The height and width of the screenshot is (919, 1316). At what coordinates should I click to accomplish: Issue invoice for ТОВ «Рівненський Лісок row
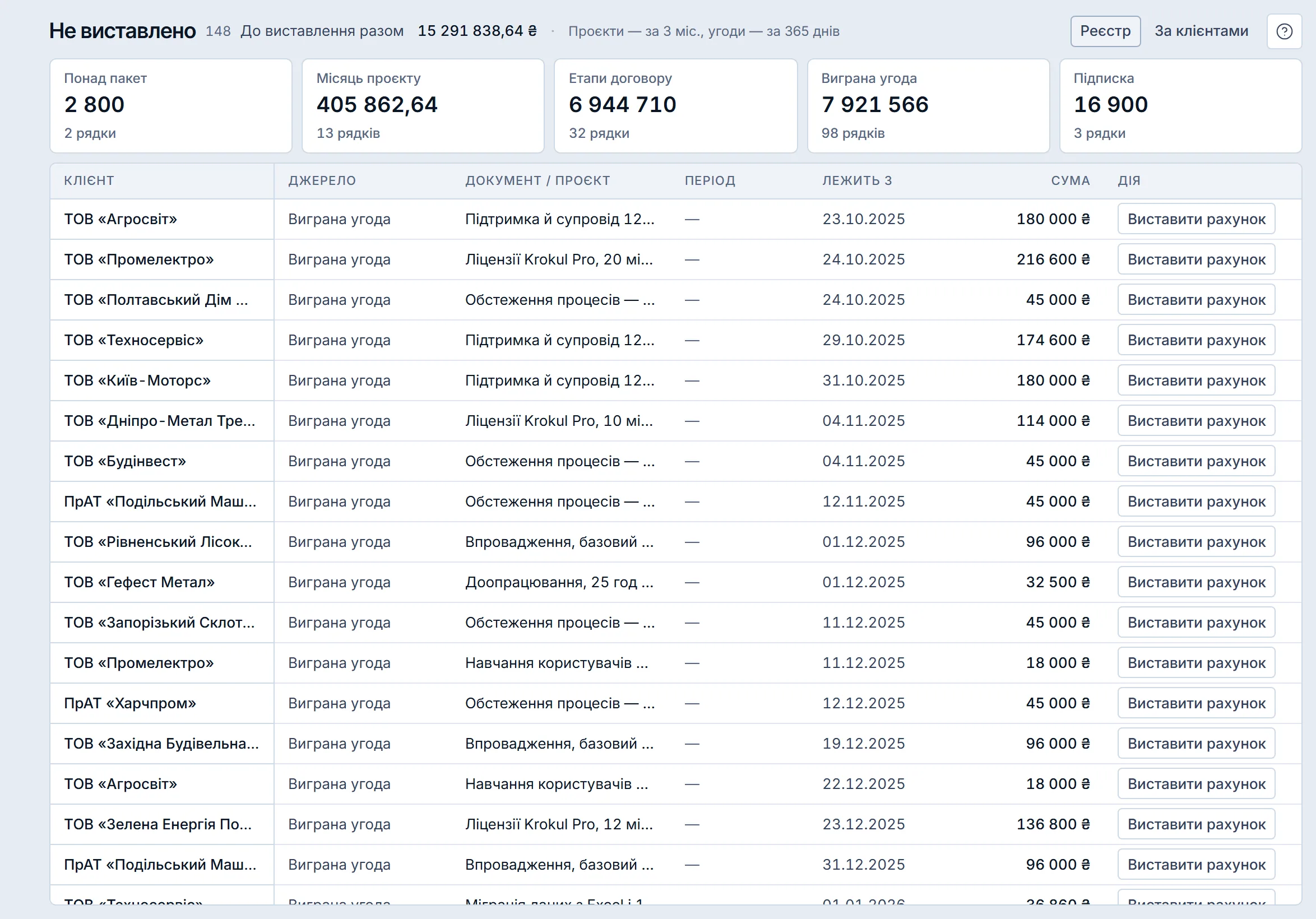click(1196, 542)
